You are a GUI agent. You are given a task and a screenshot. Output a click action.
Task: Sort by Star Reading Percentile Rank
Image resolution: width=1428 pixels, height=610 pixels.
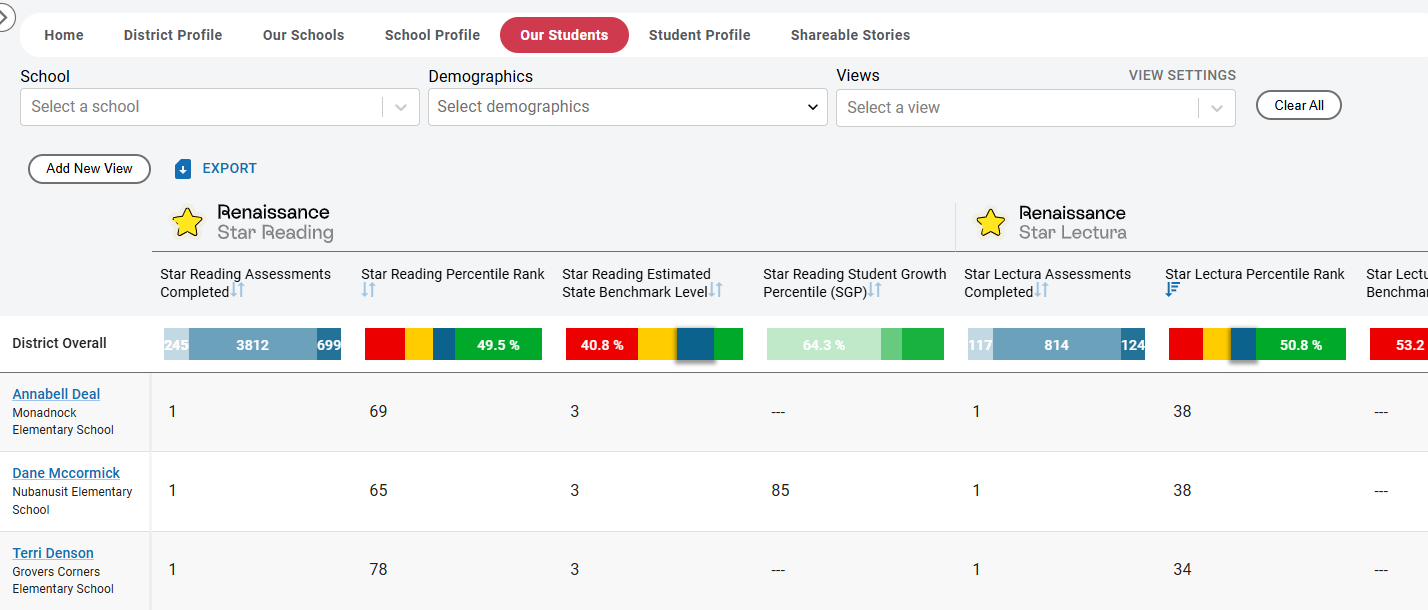click(368, 290)
